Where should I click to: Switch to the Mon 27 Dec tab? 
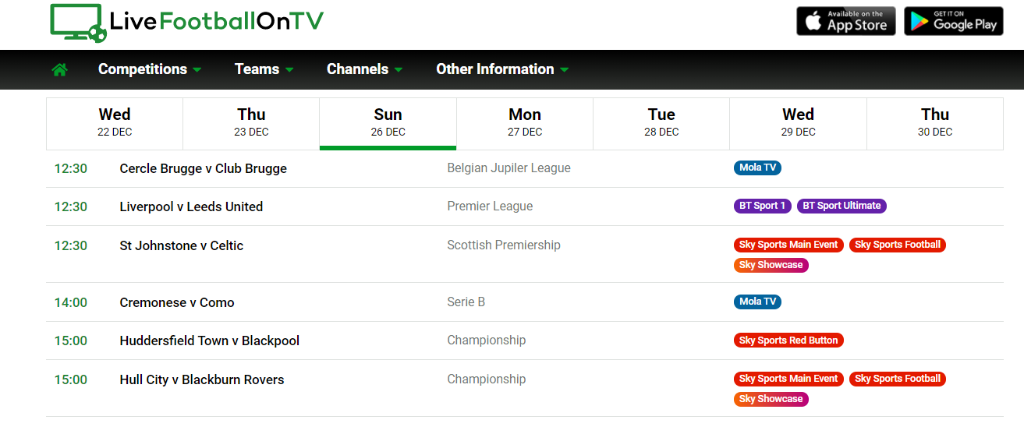click(525, 123)
